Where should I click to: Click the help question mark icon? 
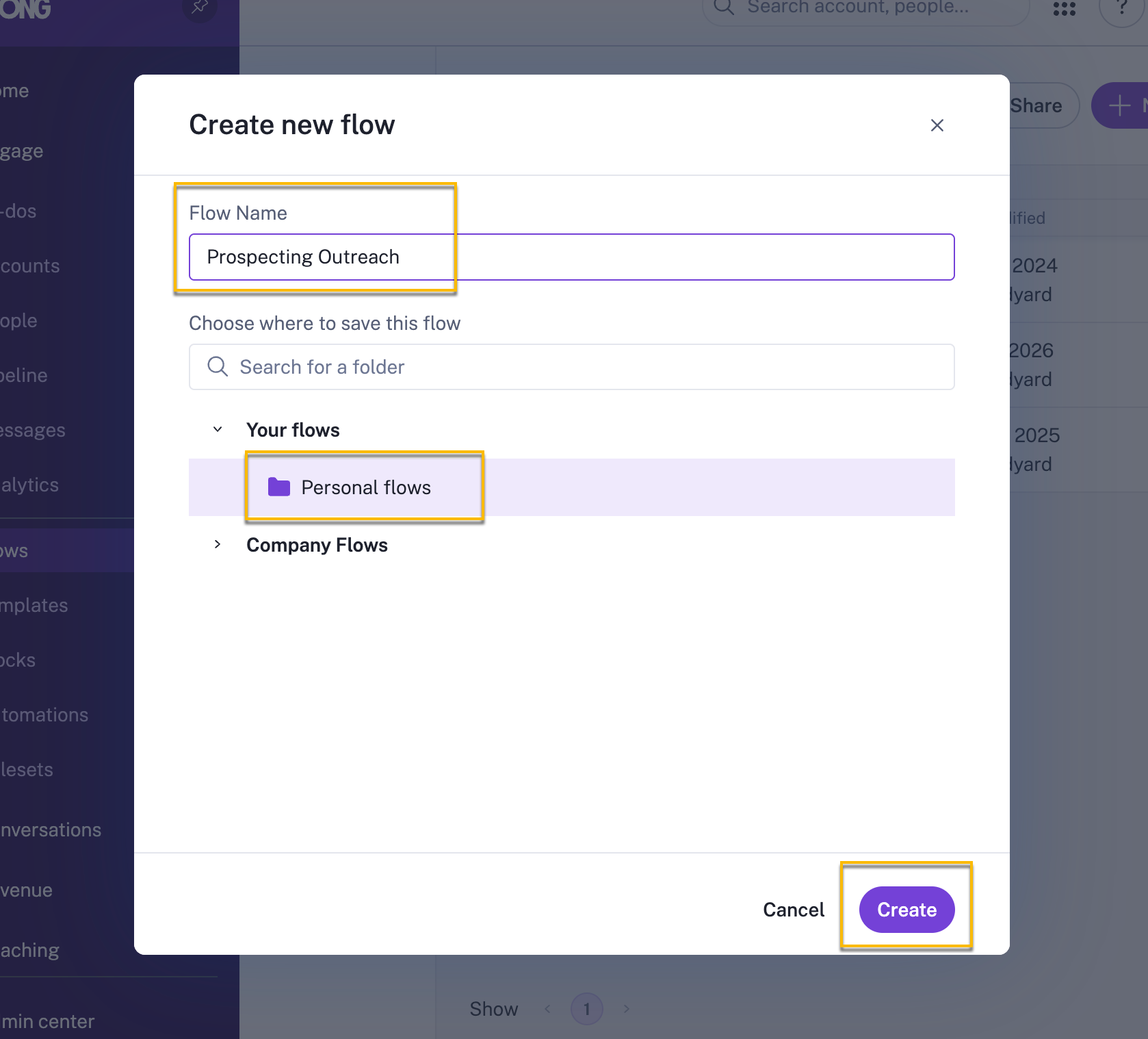pyautogui.click(x=1122, y=9)
